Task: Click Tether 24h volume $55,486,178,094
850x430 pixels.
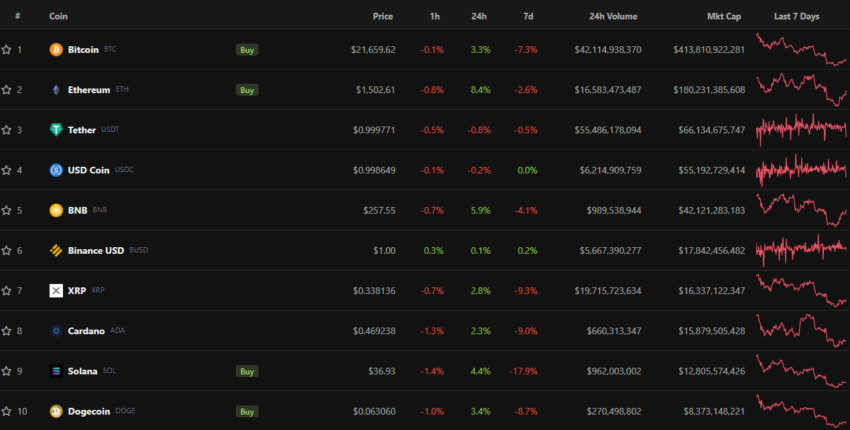Action: [x=608, y=130]
